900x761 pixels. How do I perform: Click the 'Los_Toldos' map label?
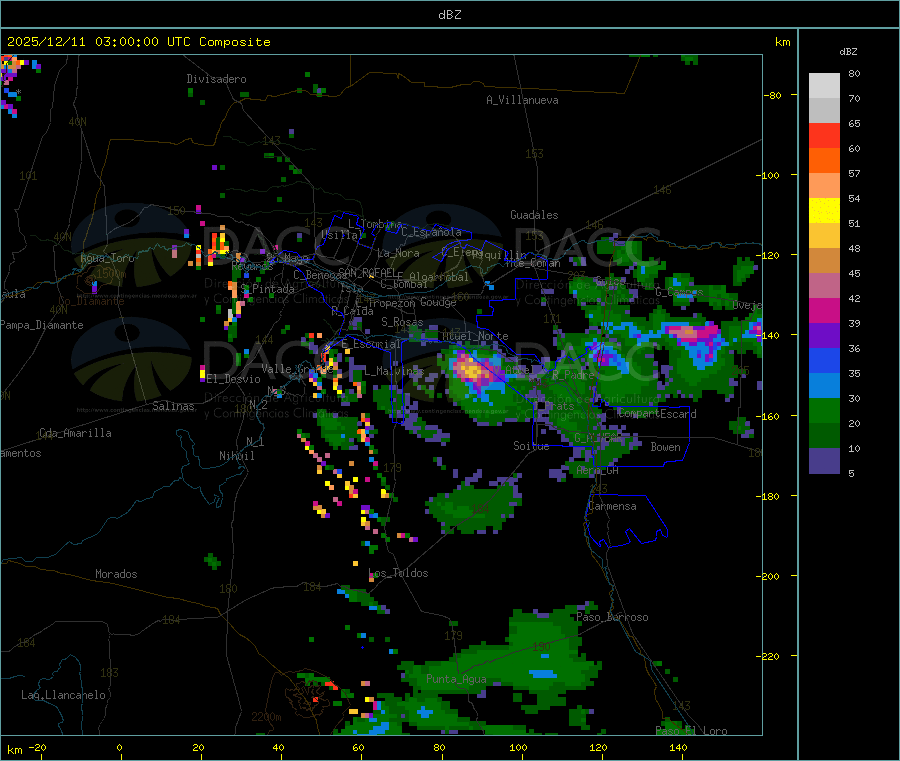point(398,573)
